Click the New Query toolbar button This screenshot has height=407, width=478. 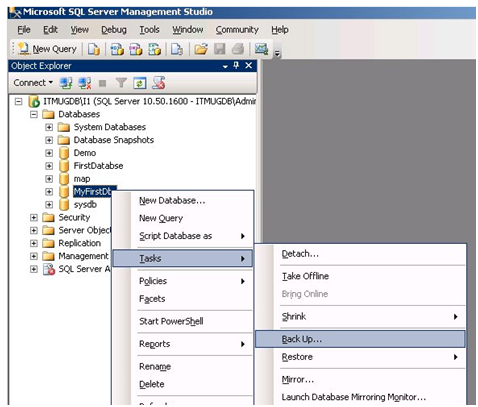(47, 49)
